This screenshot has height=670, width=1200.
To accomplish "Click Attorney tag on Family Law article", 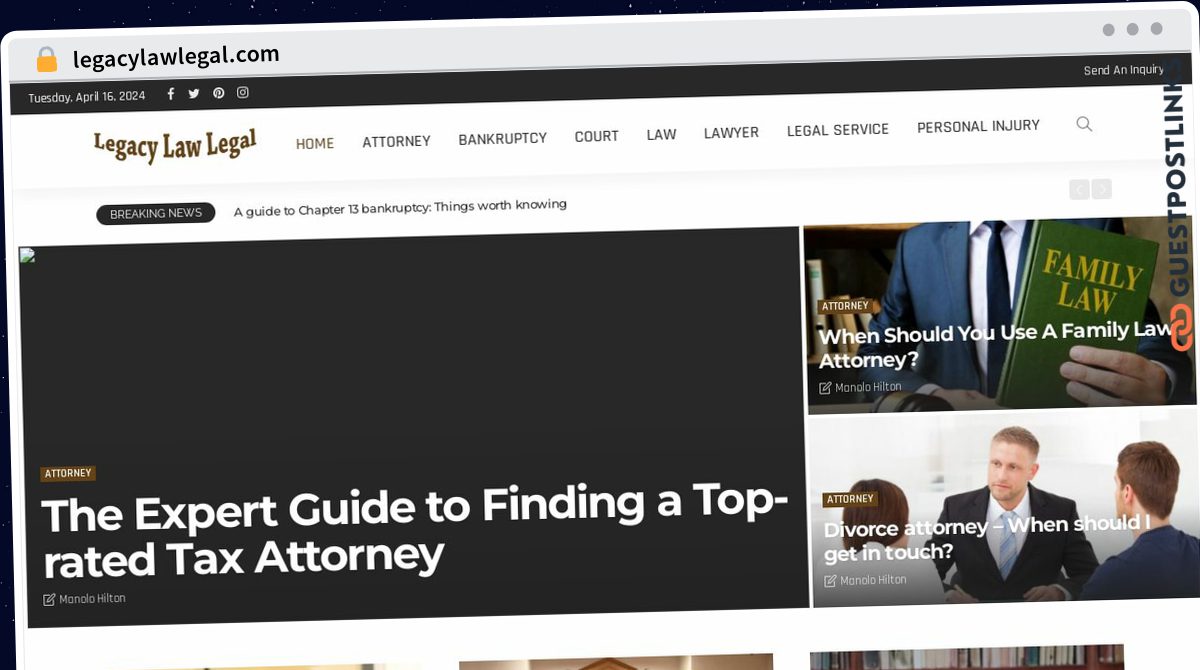I will (845, 306).
